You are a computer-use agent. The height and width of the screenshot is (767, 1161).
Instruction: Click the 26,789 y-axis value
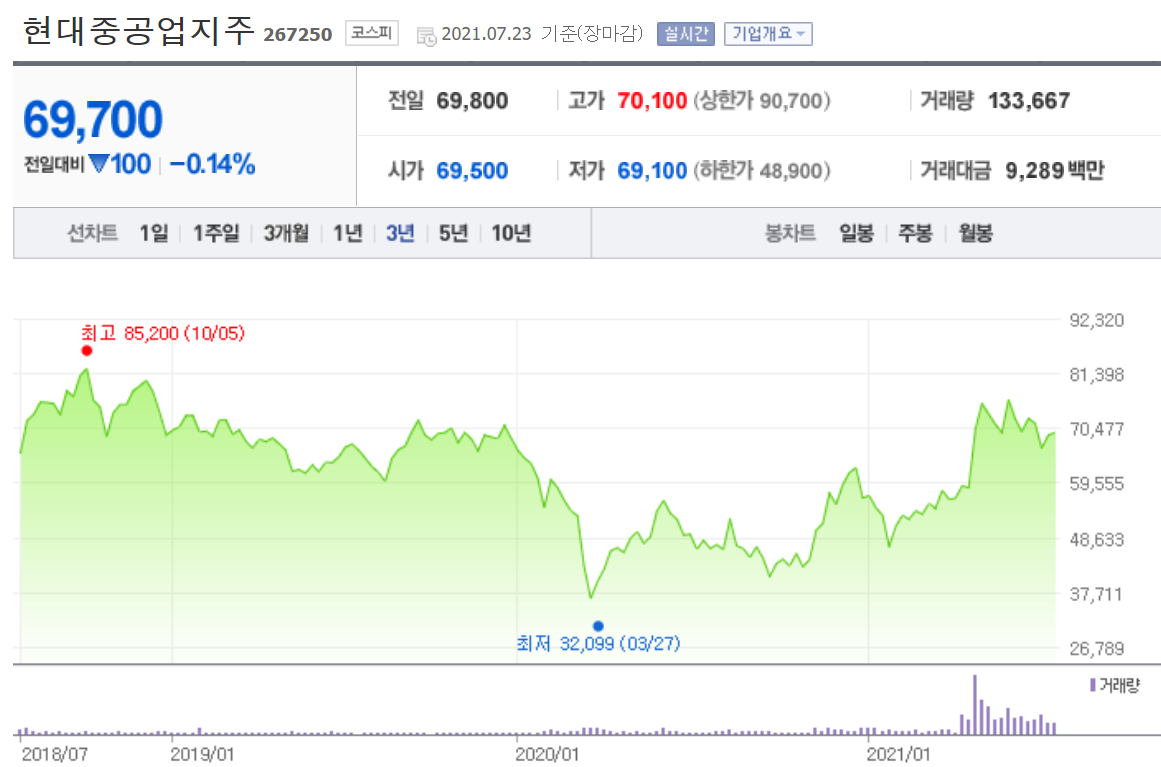click(x=1097, y=649)
